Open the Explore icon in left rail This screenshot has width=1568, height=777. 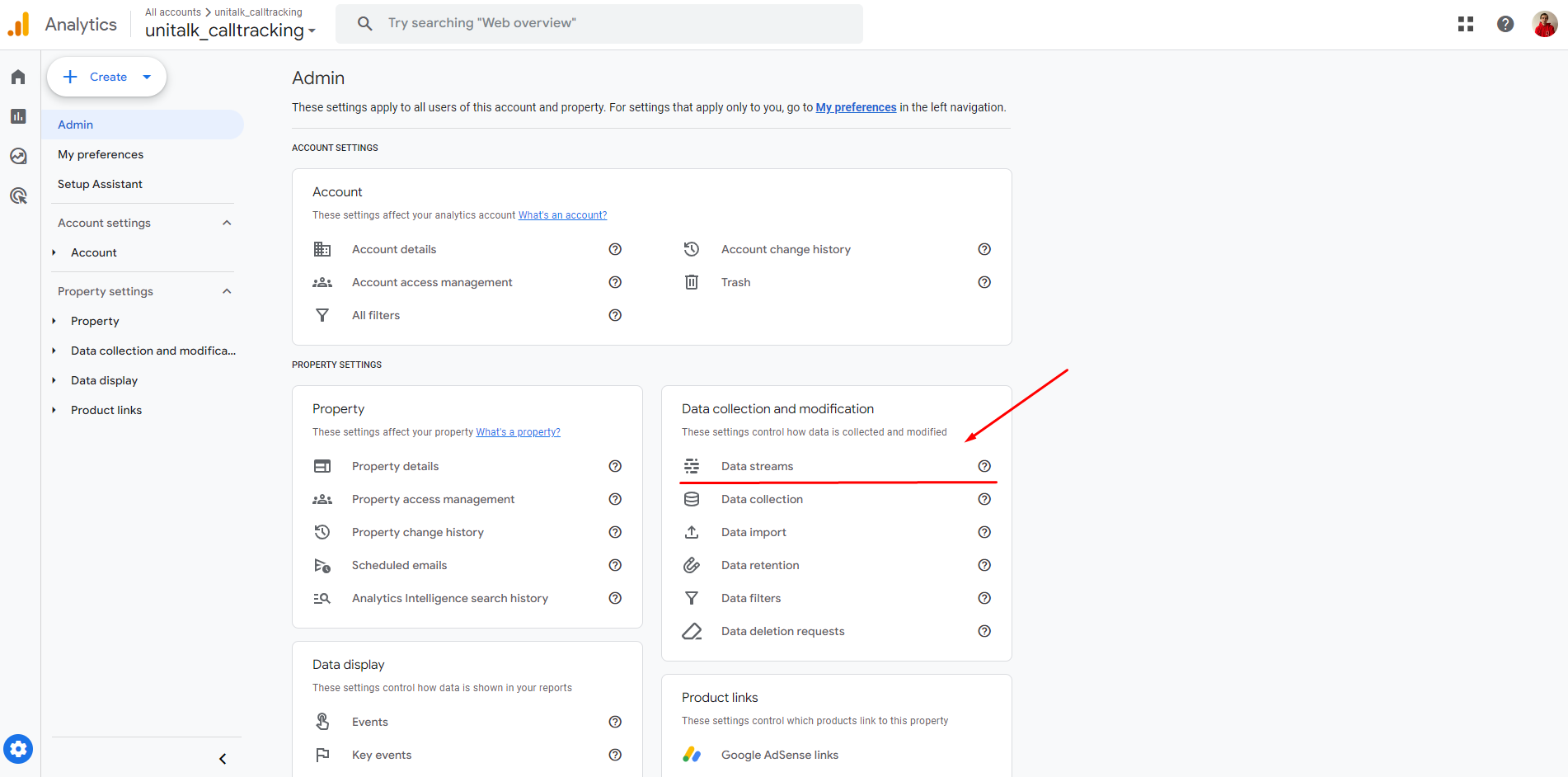[18, 156]
